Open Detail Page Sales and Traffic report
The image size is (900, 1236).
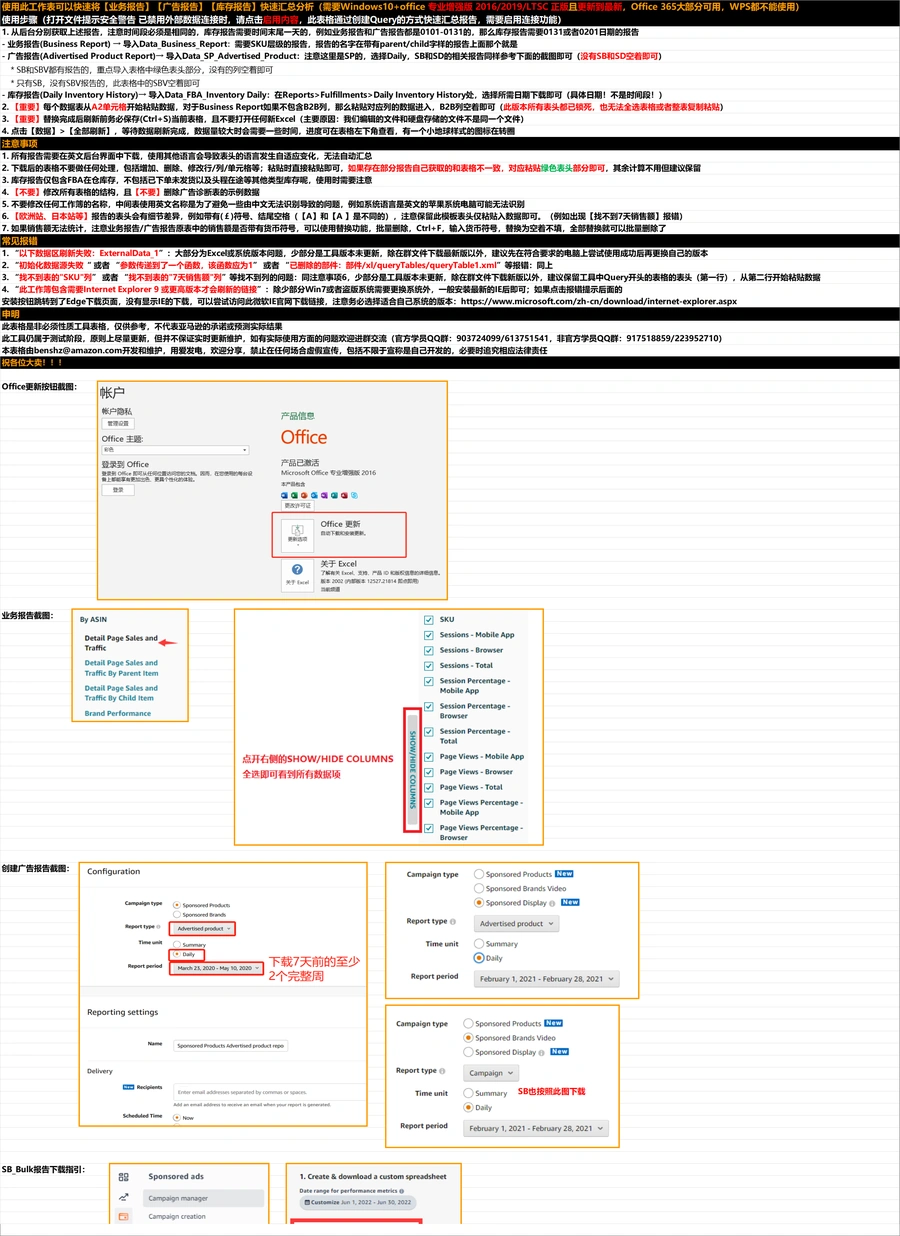coord(121,643)
